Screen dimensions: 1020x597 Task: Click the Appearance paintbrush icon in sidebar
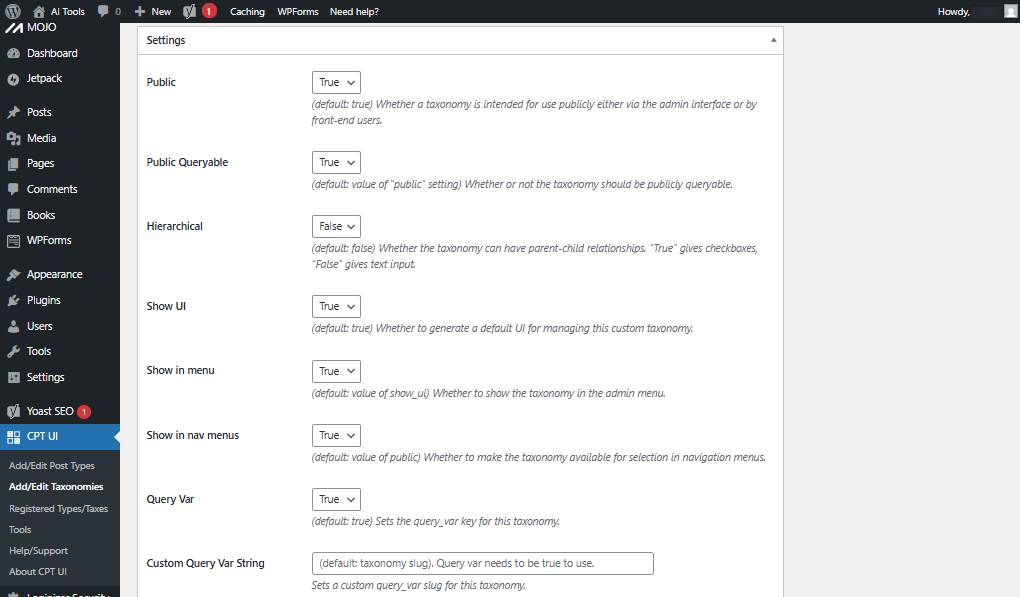[13, 274]
